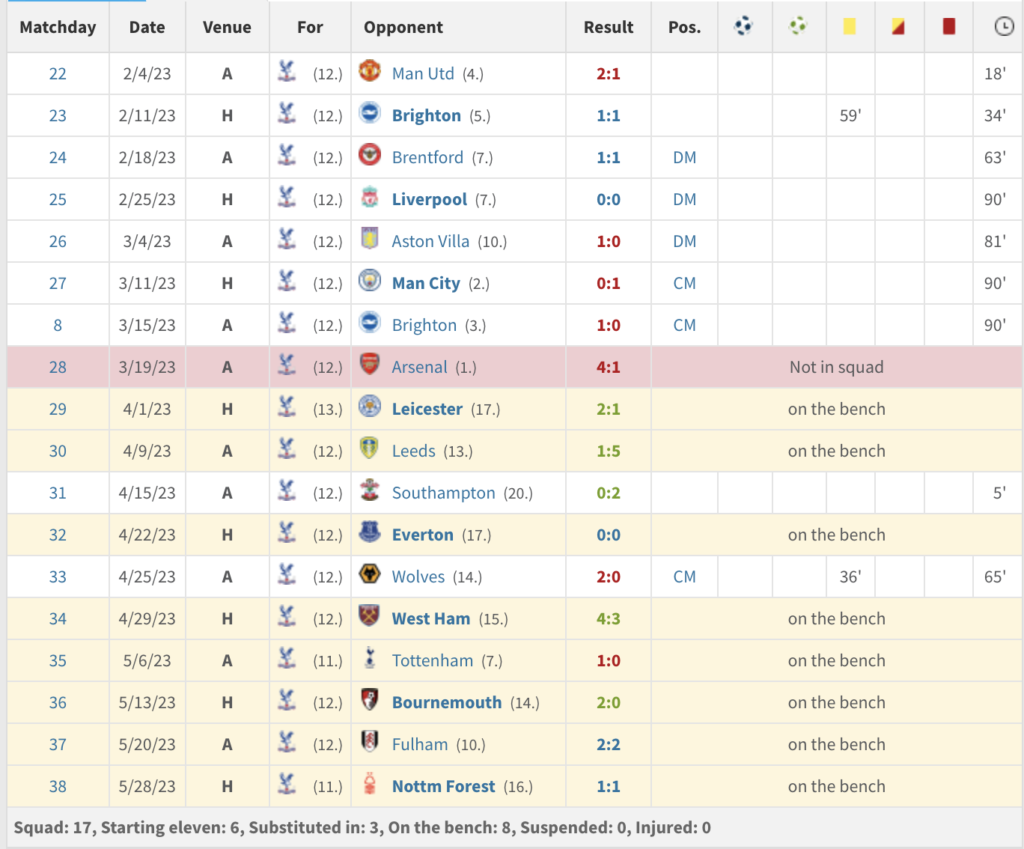Click the Tottenham club crest
Image resolution: width=1024 pixels, height=849 pixels.
[370, 657]
